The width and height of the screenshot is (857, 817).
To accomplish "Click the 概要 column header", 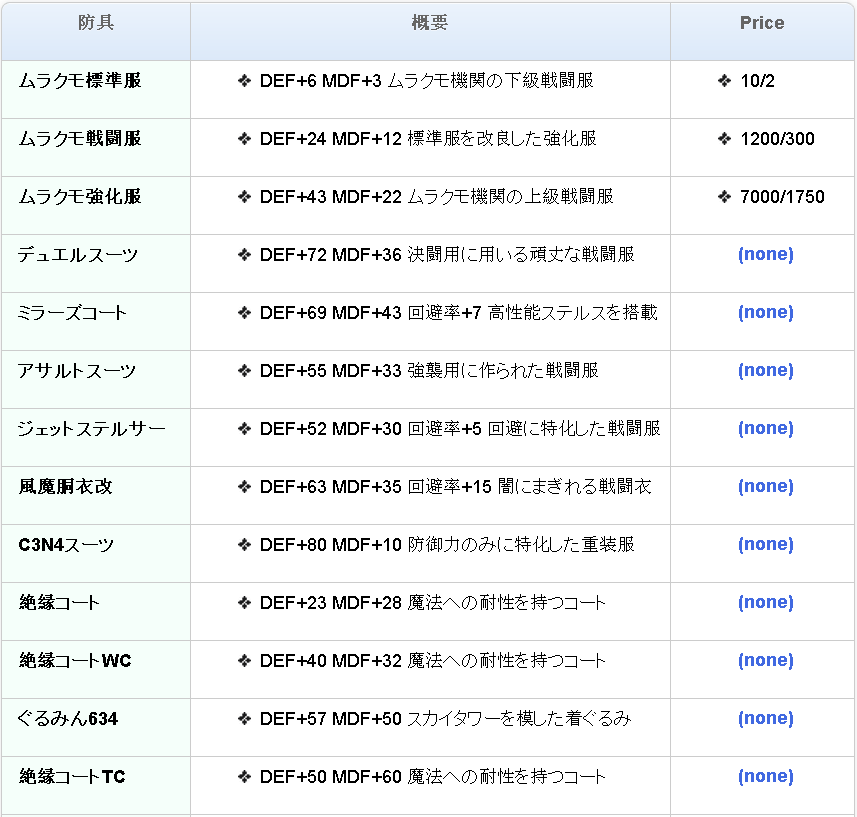I will 430,23.
